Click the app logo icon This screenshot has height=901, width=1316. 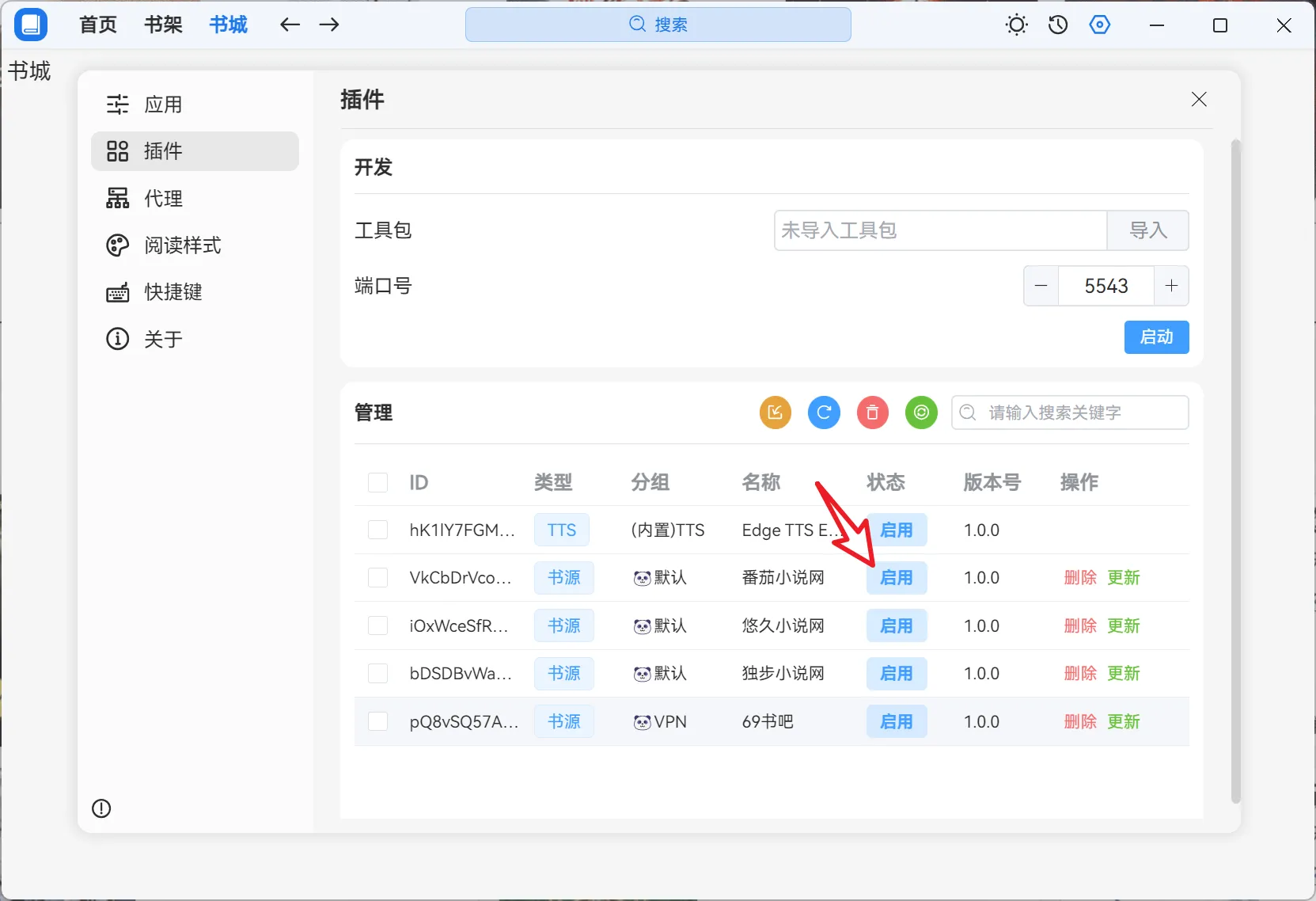pyautogui.click(x=31, y=25)
